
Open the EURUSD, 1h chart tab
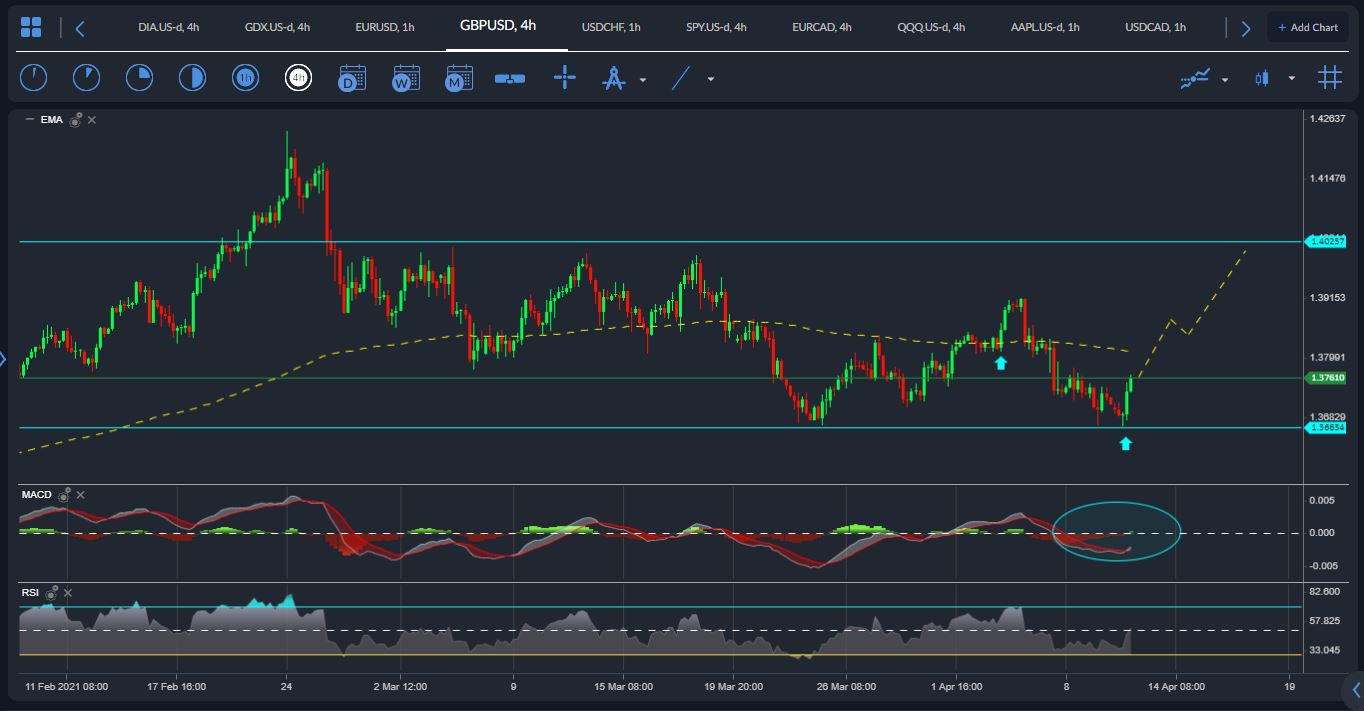(x=385, y=27)
